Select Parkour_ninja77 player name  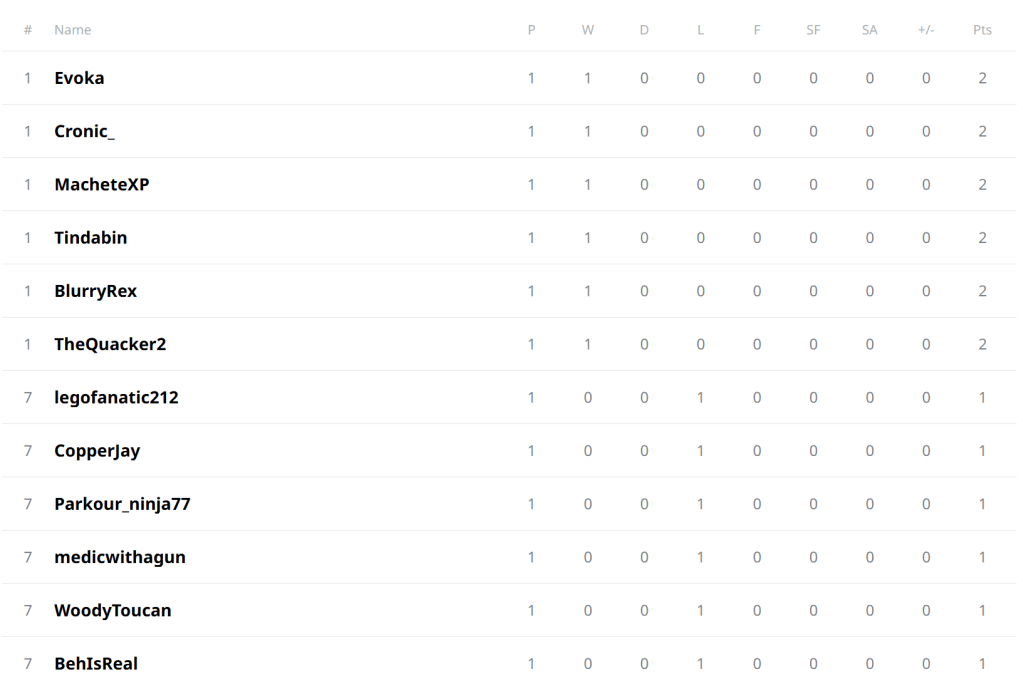[x=122, y=504]
